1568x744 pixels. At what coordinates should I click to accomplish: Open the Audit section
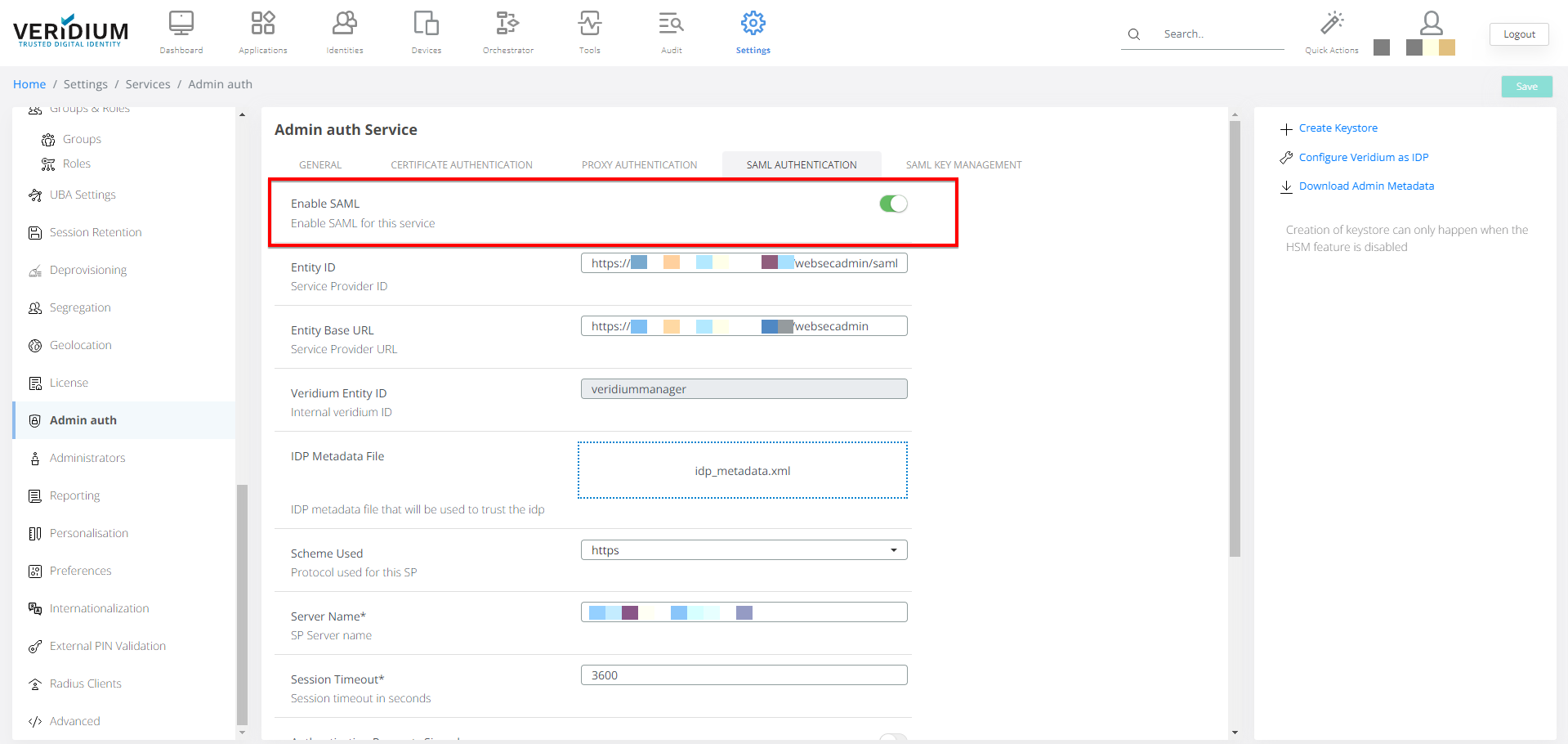coord(671,31)
